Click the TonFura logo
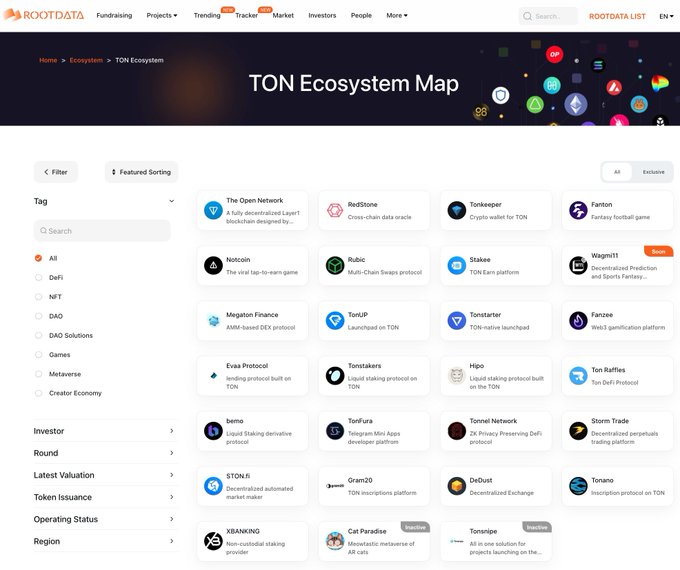 pyautogui.click(x=335, y=431)
